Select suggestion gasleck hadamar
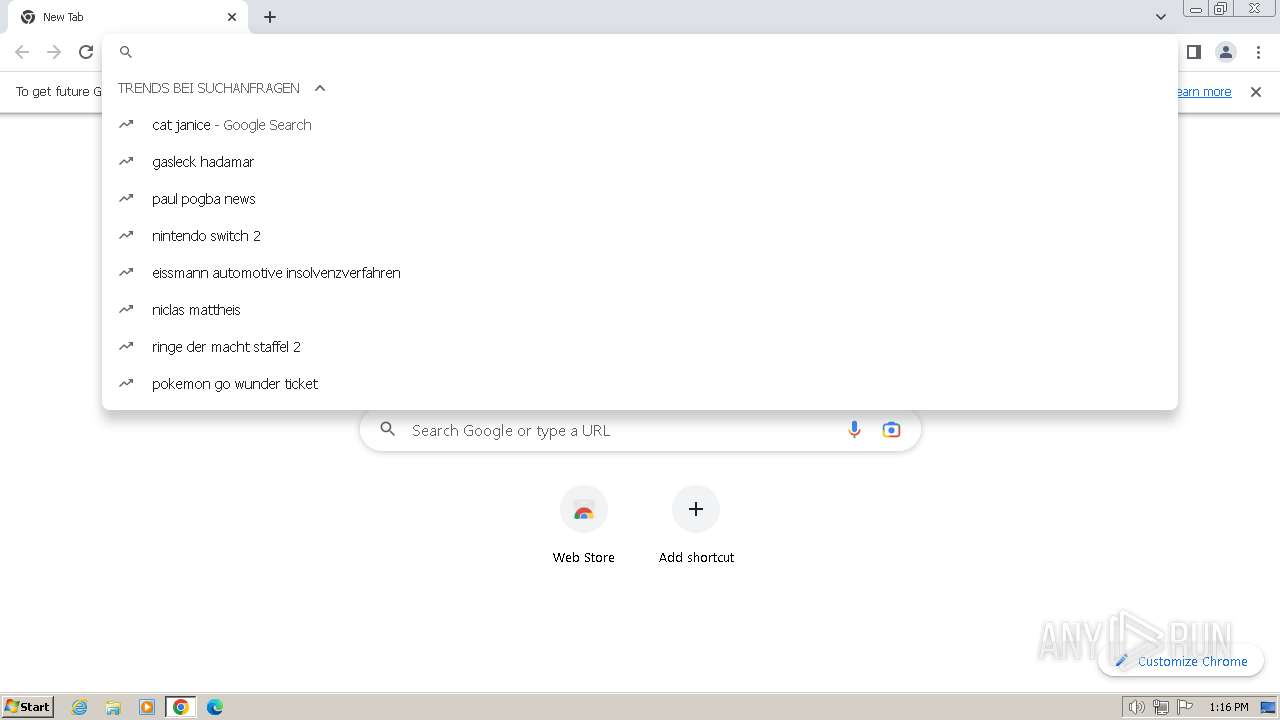This screenshot has width=1280, height=720. tap(640, 162)
